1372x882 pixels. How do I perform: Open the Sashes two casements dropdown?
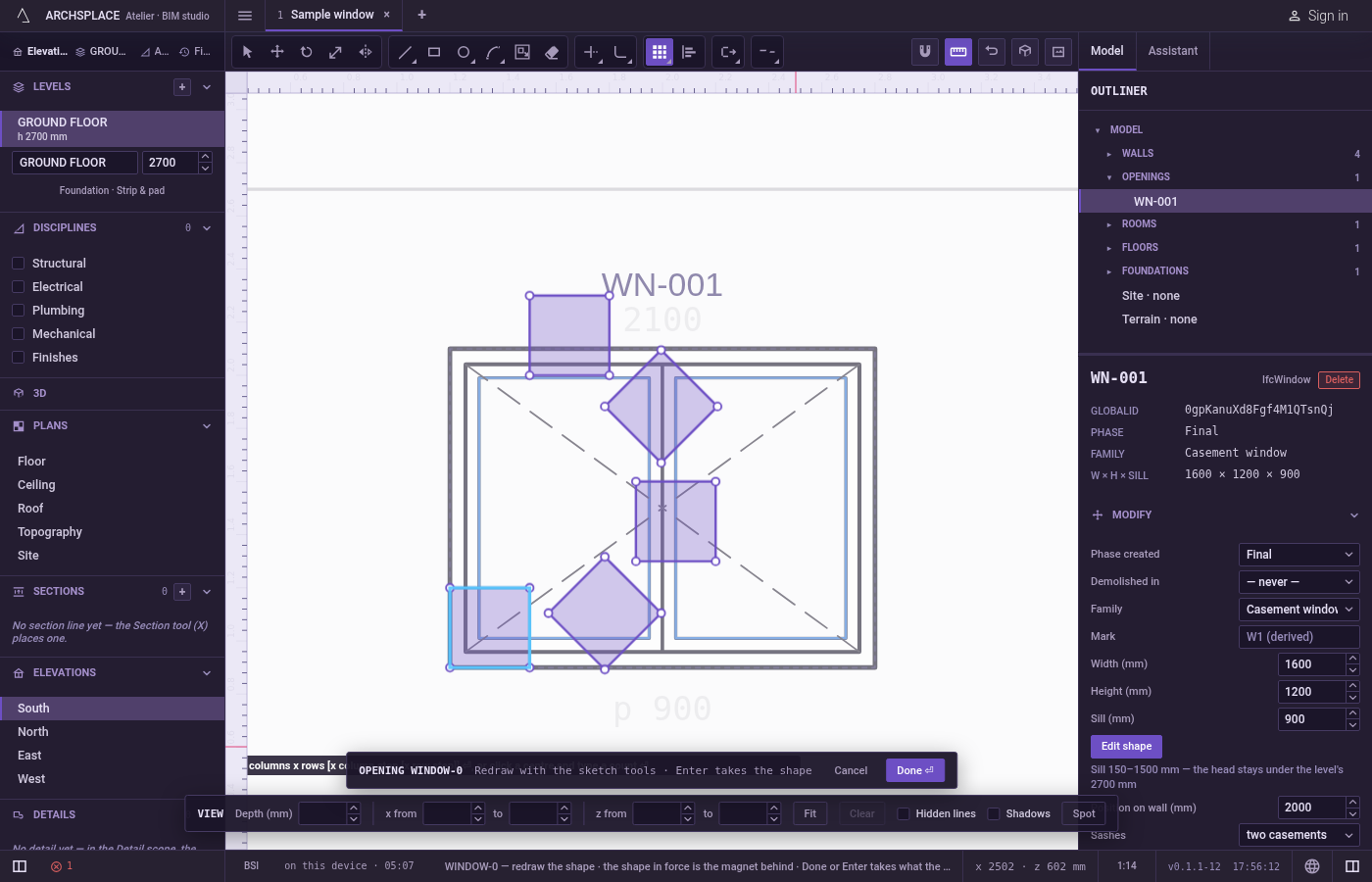(1298, 835)
